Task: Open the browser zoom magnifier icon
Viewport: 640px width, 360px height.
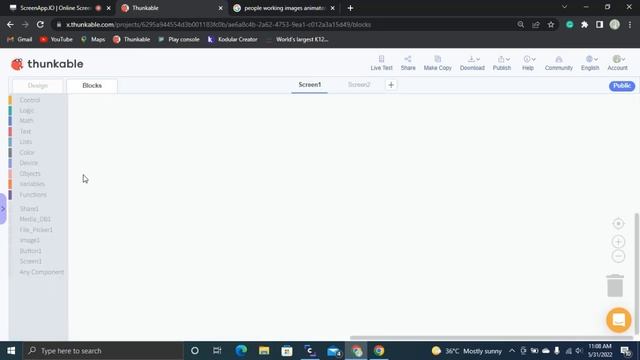Action: pyautogui.click(x=520, y=24)
